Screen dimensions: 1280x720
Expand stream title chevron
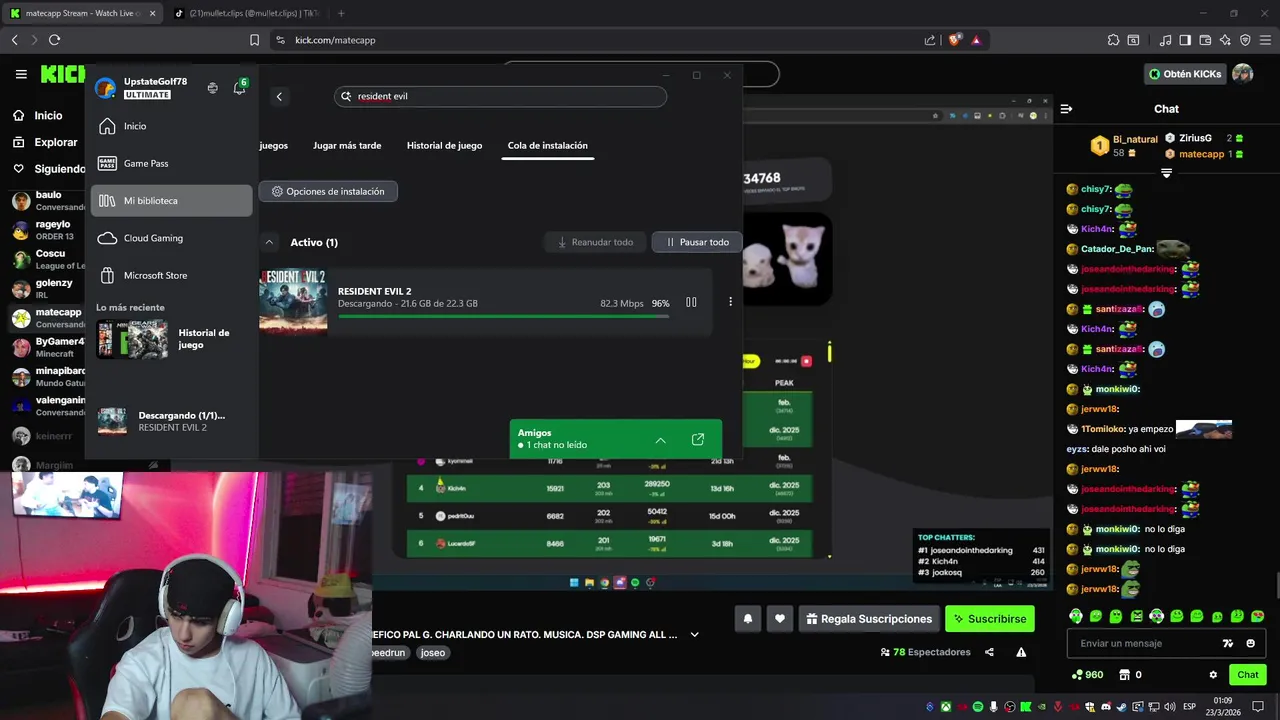pyautogui.click(x=694, y=634)
